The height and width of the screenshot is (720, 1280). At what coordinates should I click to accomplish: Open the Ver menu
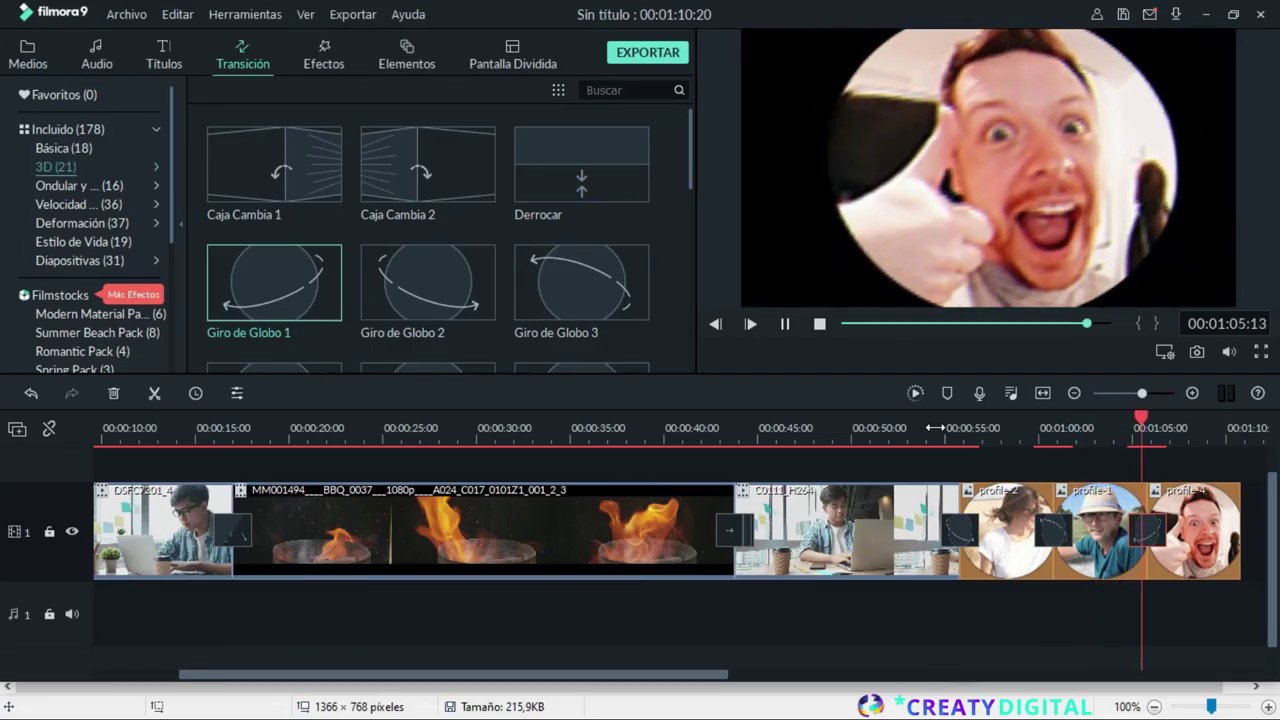[x=306, y=14]
